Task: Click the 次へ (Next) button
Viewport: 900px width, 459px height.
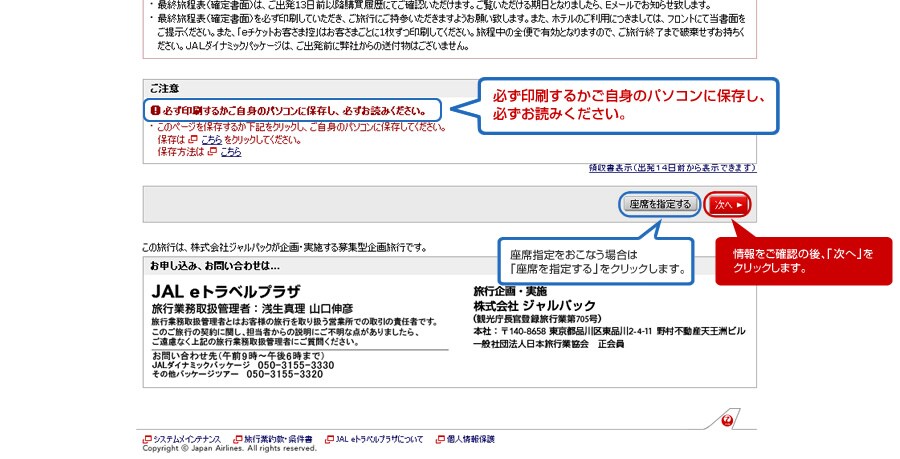Action: tap(726, 204)
